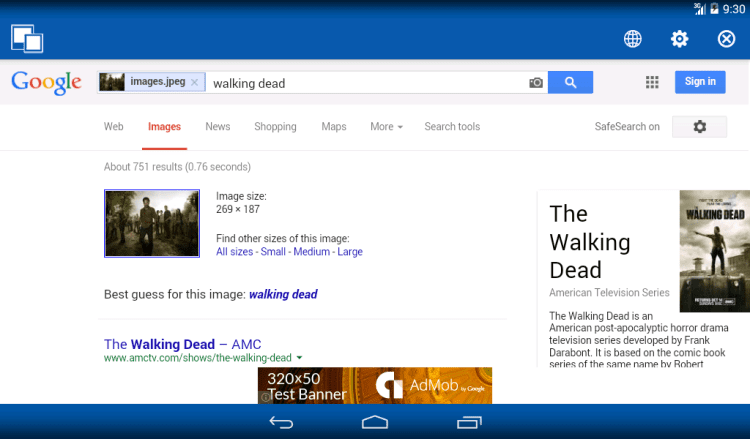Open The Walking Dead – AMC result
The image size is (750, 439).
tap(183, 344)
